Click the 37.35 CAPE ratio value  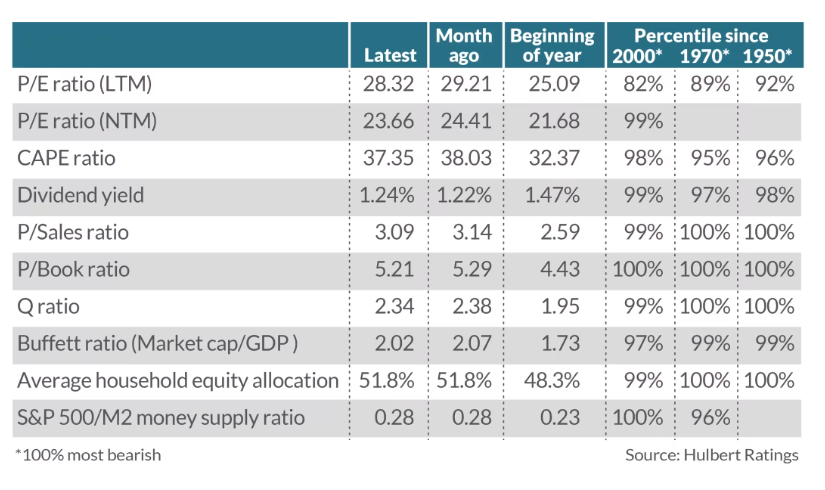coord(388,158)
